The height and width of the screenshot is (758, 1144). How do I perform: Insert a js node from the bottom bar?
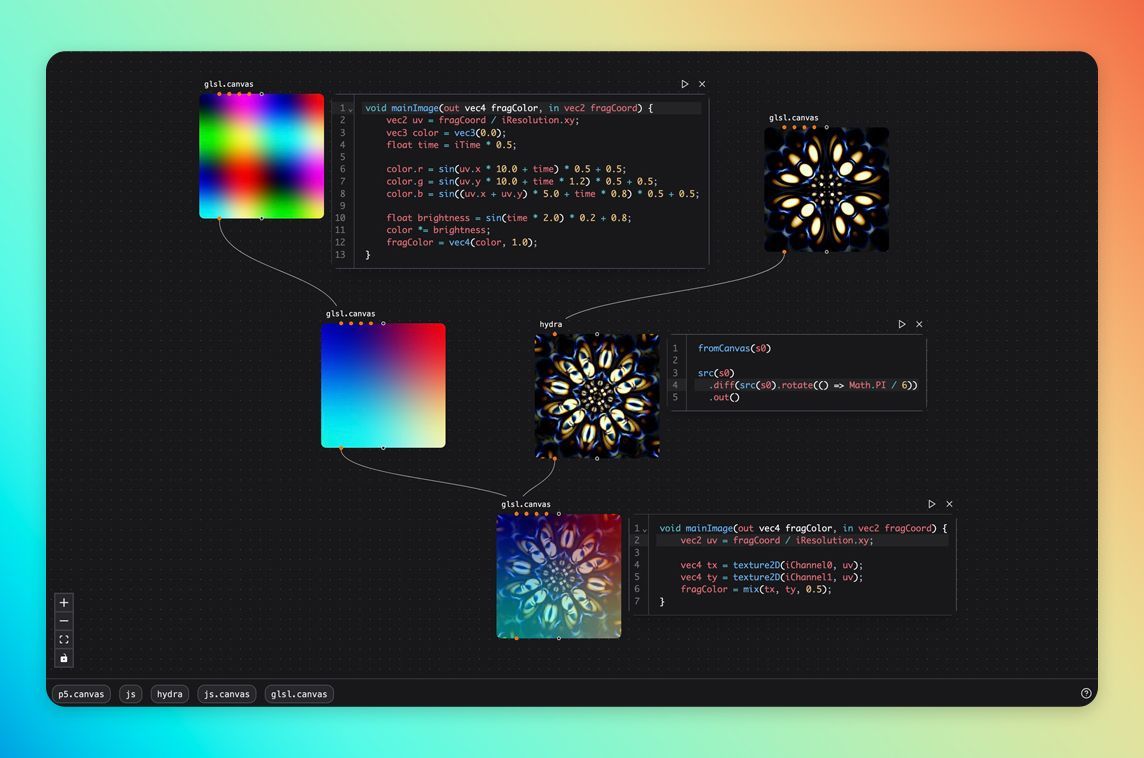pyautogui.click(x=129, y=693)
